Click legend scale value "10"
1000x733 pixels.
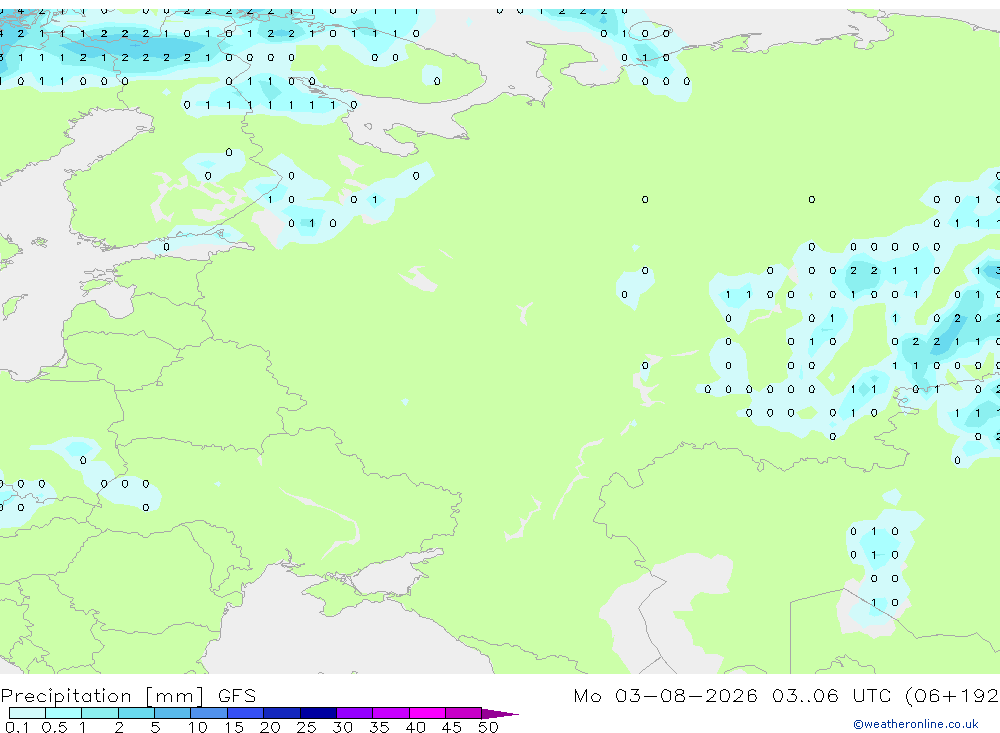tap(198, 727)
